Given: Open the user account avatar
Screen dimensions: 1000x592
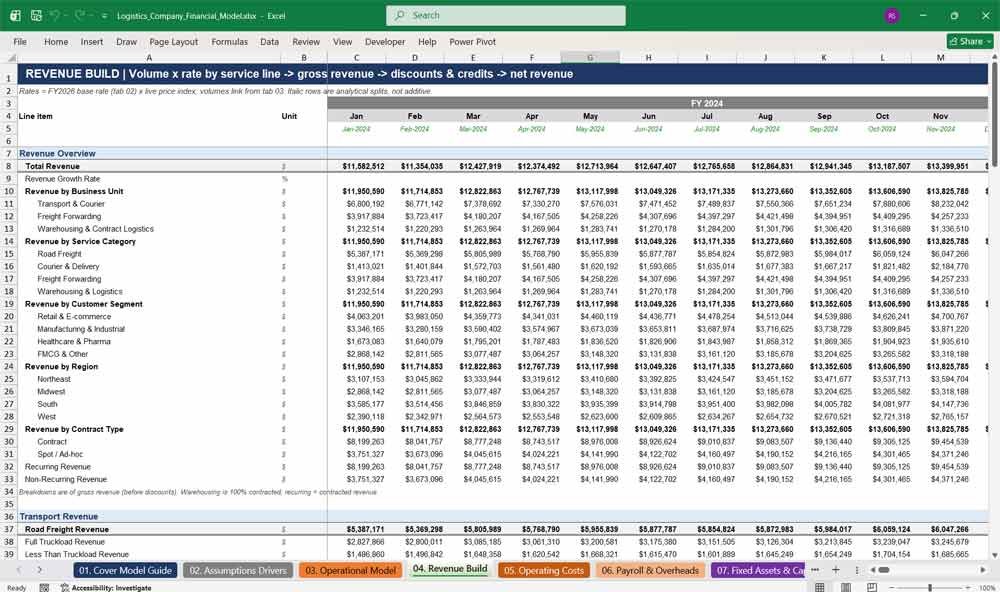Looking at the screenshot, I should tap(892, 15).
